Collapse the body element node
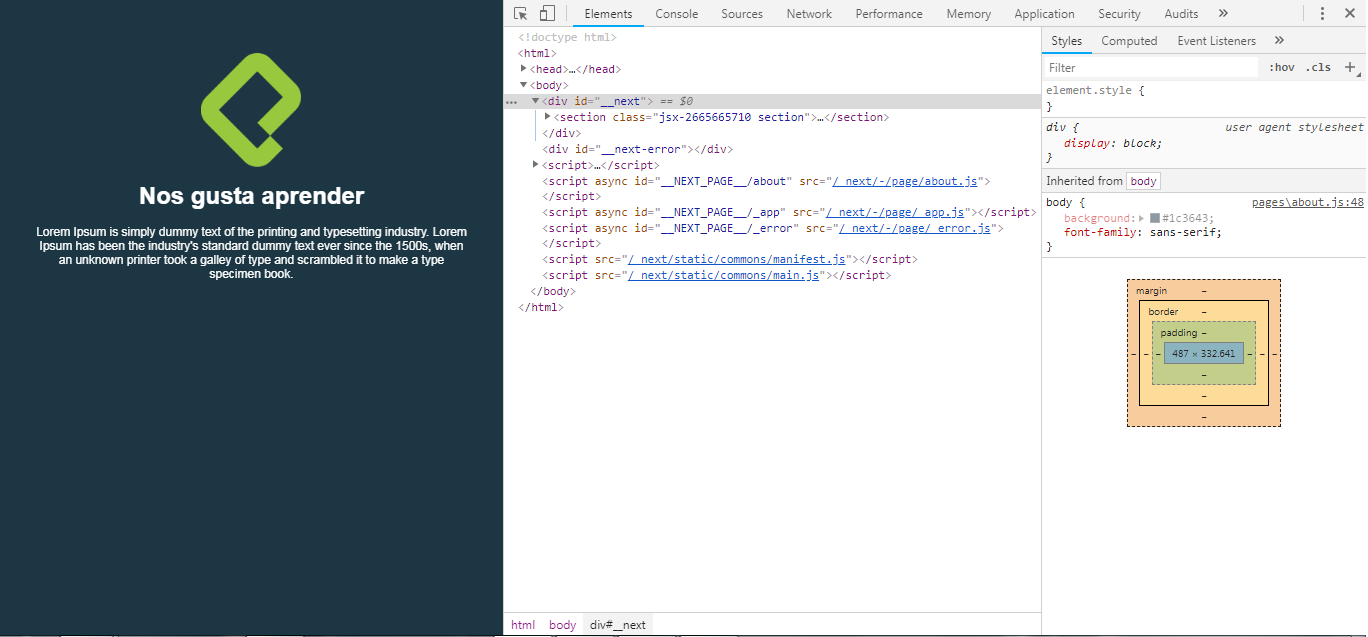Viewport: 1368px width, 637px height. (x=524, y=85)
